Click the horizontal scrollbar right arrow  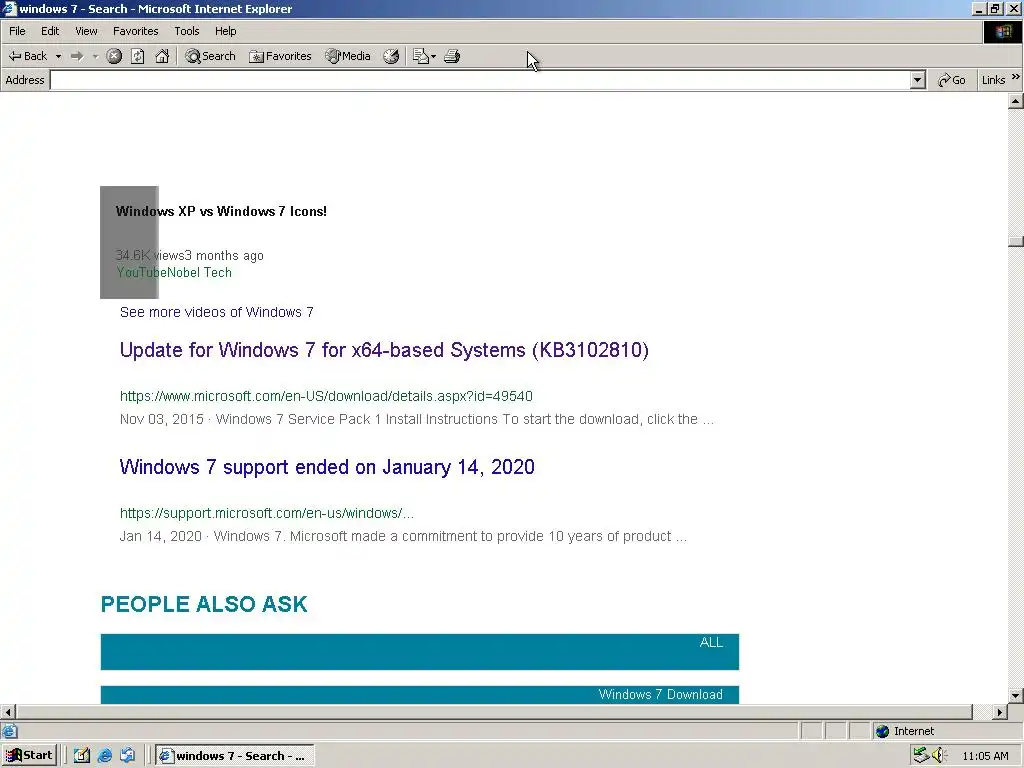tap(1000, 712)
